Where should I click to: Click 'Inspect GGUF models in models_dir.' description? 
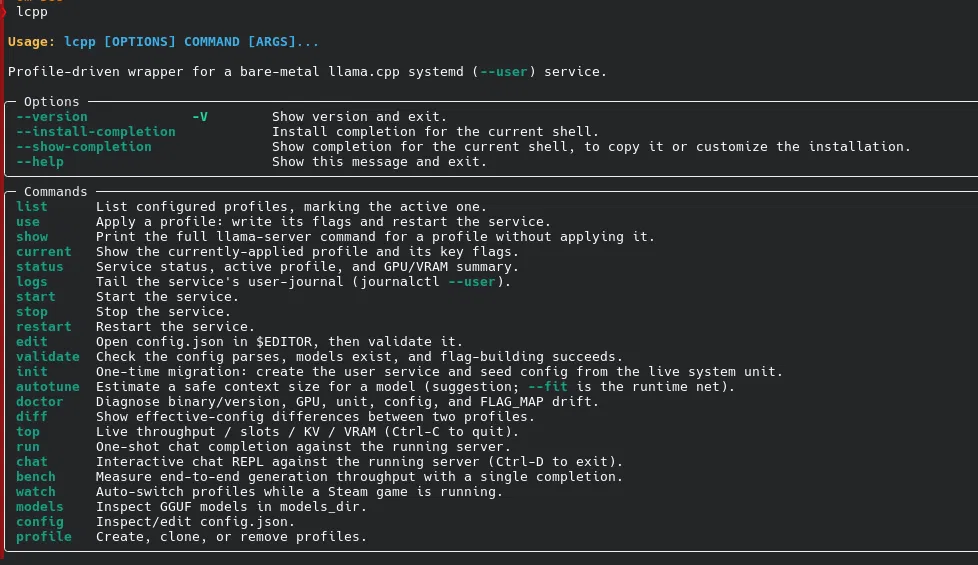coord(231,506)
